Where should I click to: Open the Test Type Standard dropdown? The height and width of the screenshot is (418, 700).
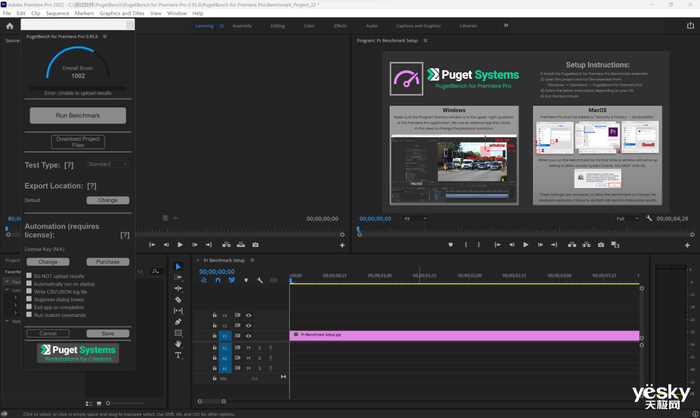108,164
